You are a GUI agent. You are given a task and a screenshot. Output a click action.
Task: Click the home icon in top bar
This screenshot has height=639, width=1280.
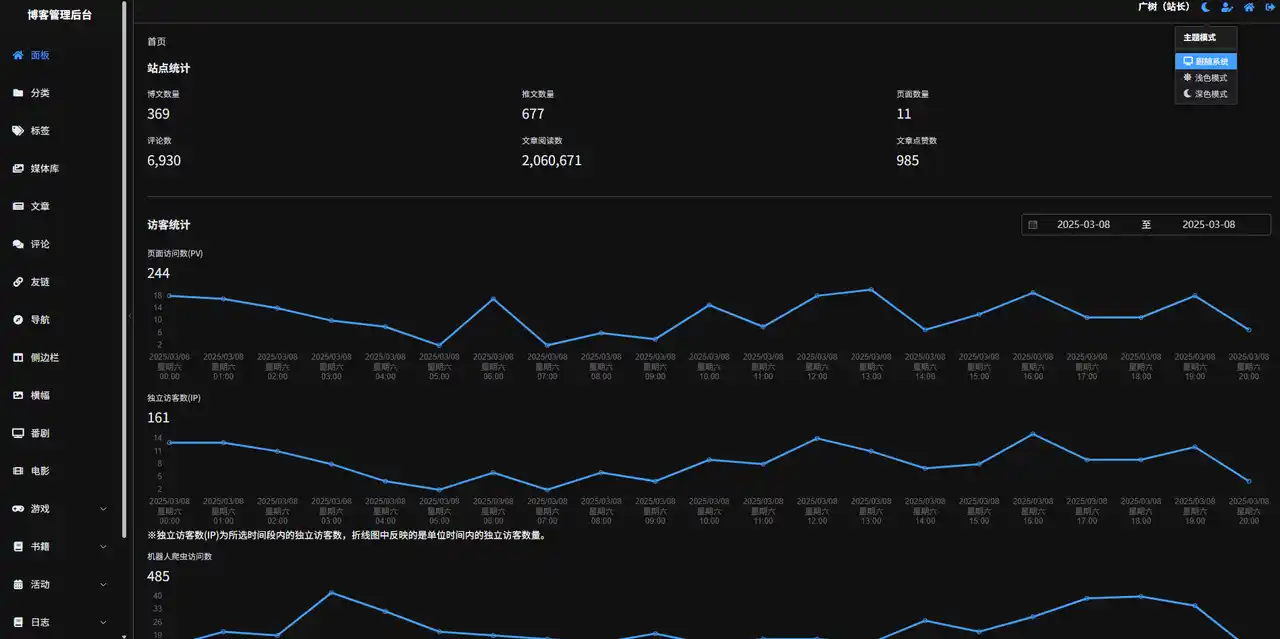click(x=1249, y=7)
